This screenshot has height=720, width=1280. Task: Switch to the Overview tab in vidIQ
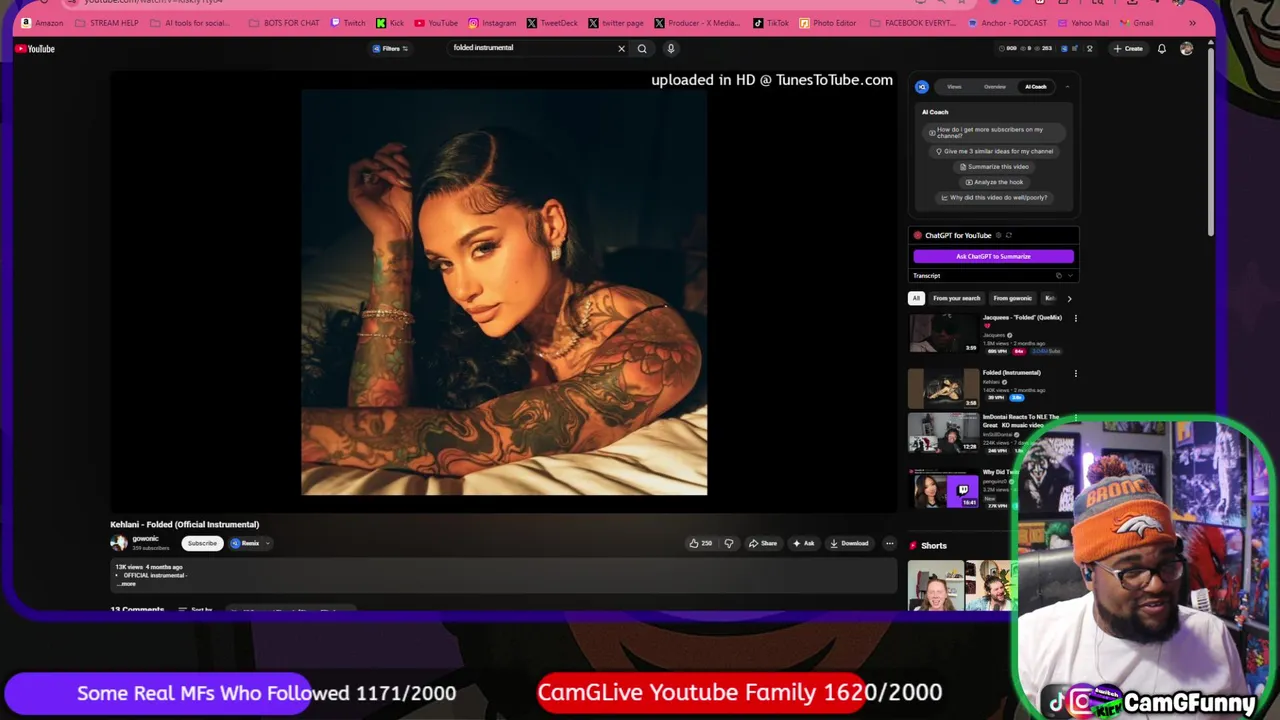[x=994, y=87]
